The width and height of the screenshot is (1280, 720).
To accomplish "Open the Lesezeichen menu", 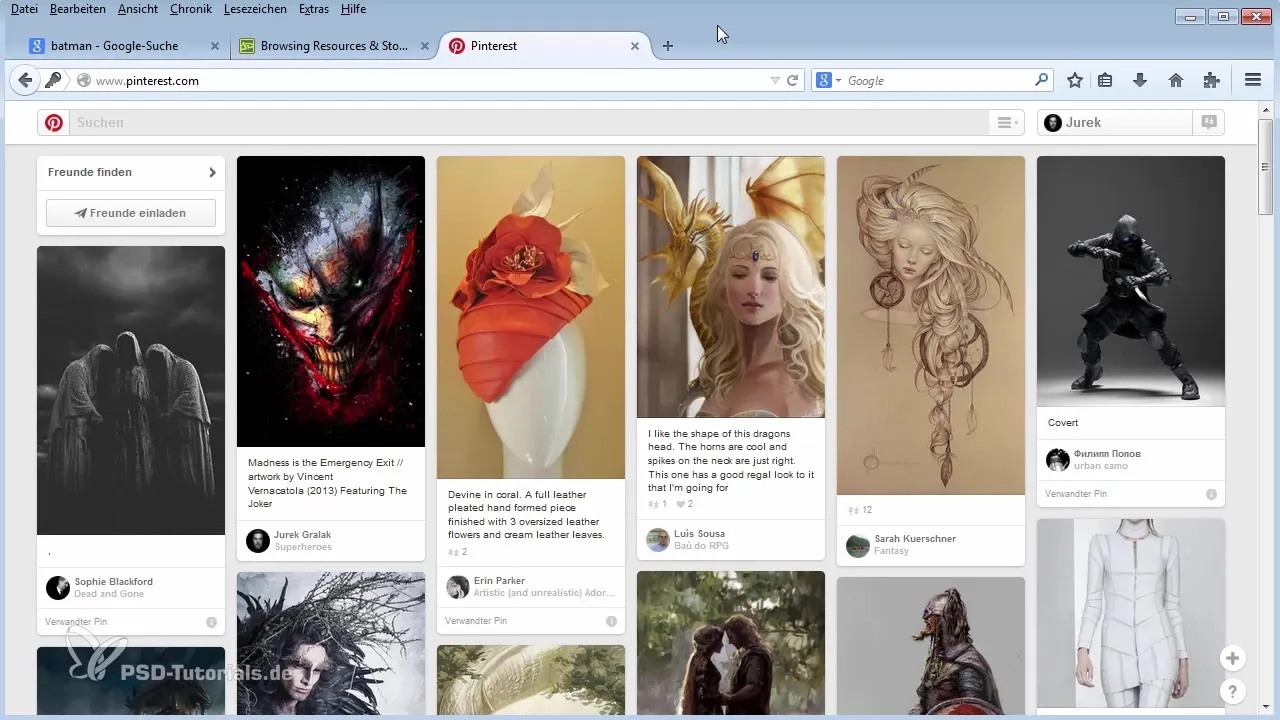I will (256, 9).
